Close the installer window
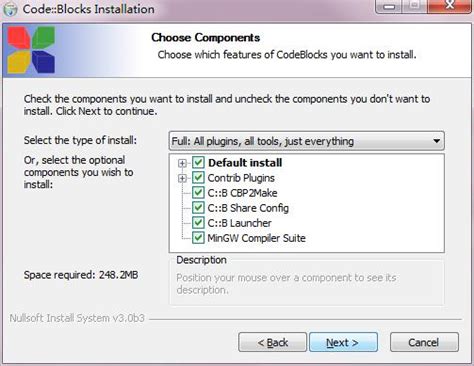 pos(450,6)
